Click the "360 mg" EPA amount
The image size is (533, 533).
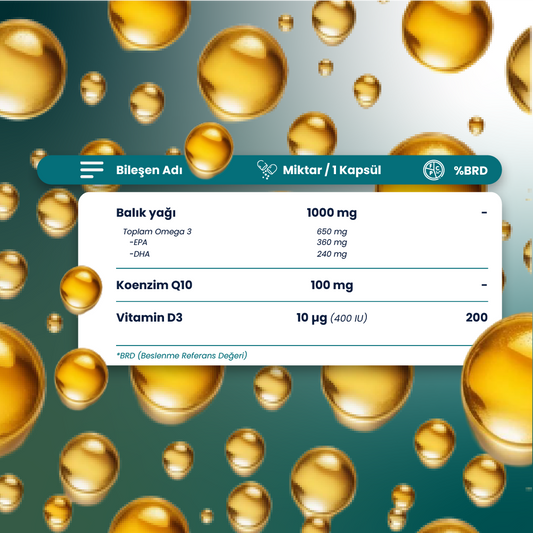click(332, 243)
